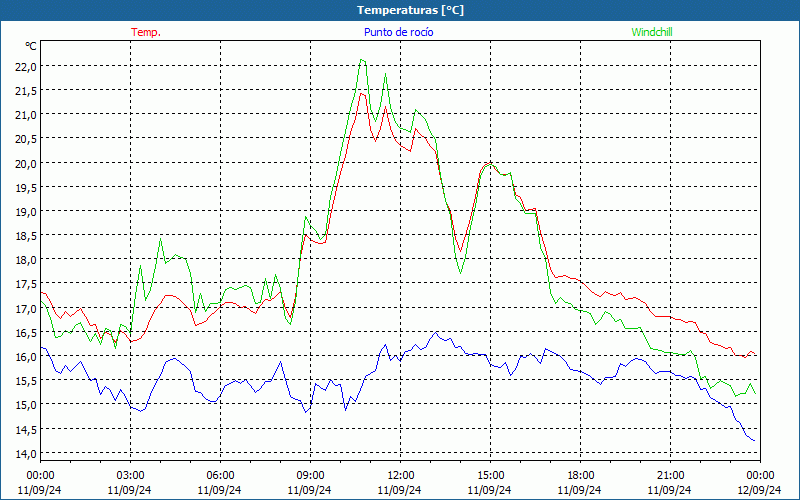Click the 06:00 time axis label
Image resolution: width=800 pixels, height=500 pixels.
pyautogui.click(x=220, y=475)
